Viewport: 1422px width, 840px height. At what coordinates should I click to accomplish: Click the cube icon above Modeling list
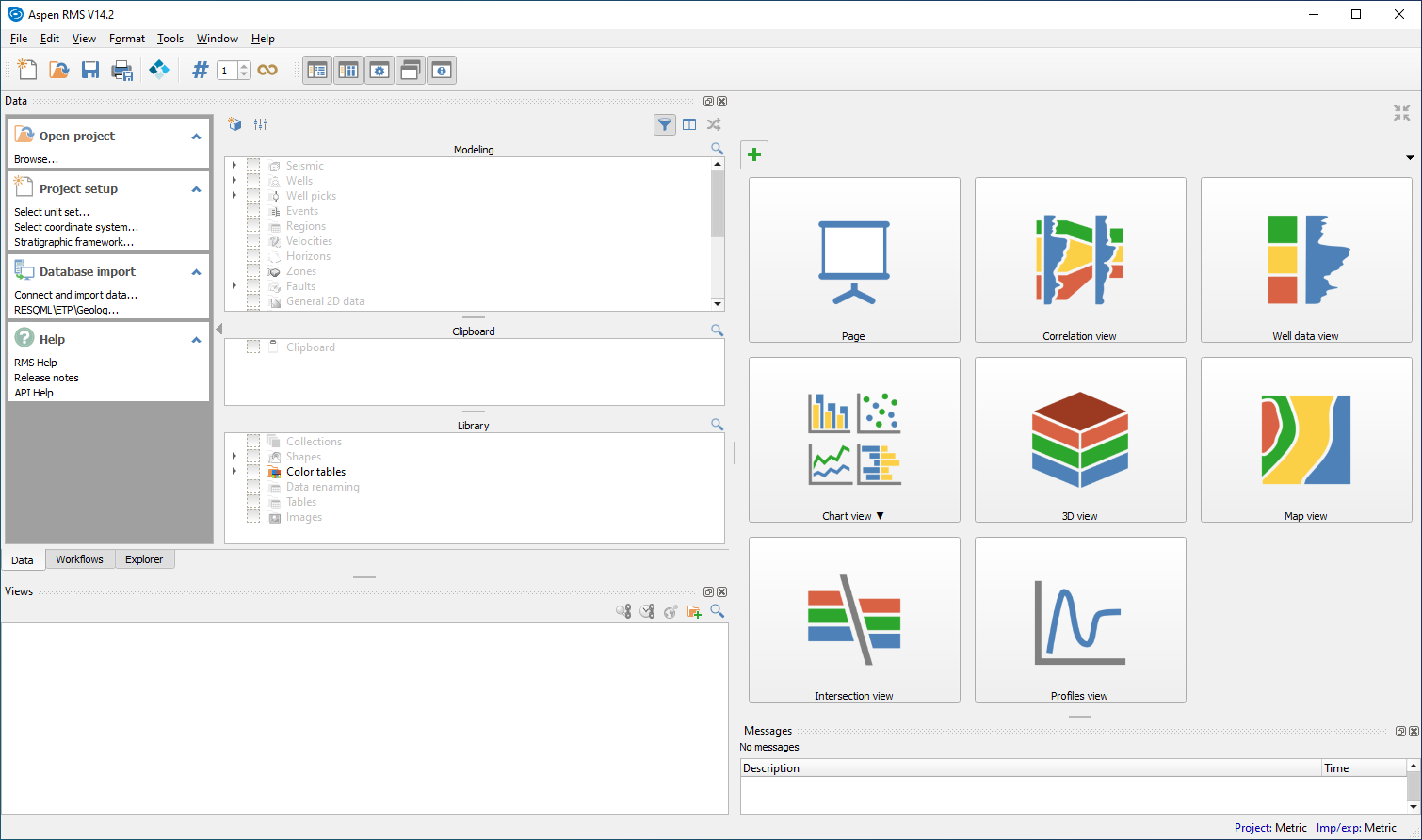click(x=235, y=124)
